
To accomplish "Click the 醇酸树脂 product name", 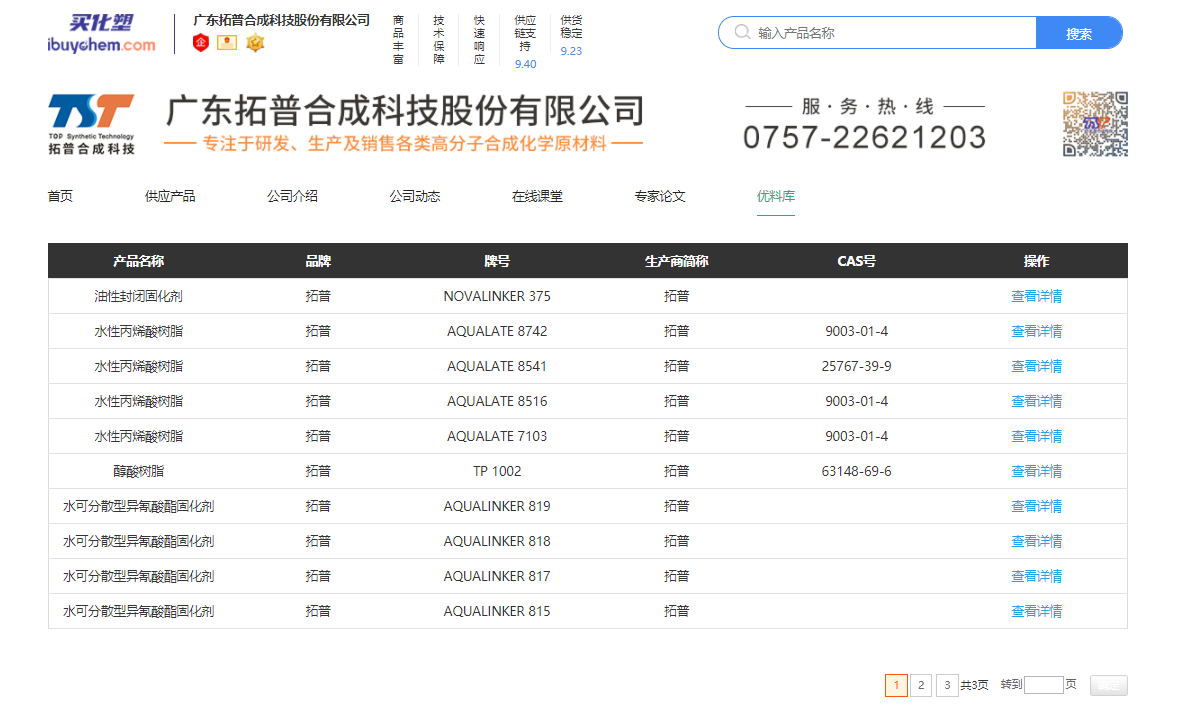I will [x=138, y=471].
